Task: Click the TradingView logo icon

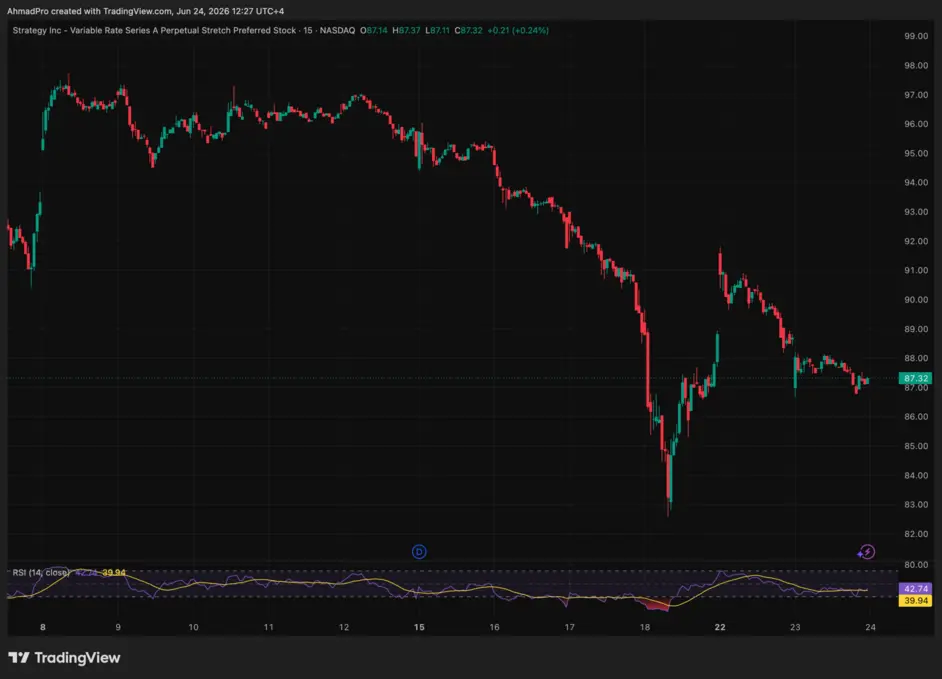Action: point(19,657)
